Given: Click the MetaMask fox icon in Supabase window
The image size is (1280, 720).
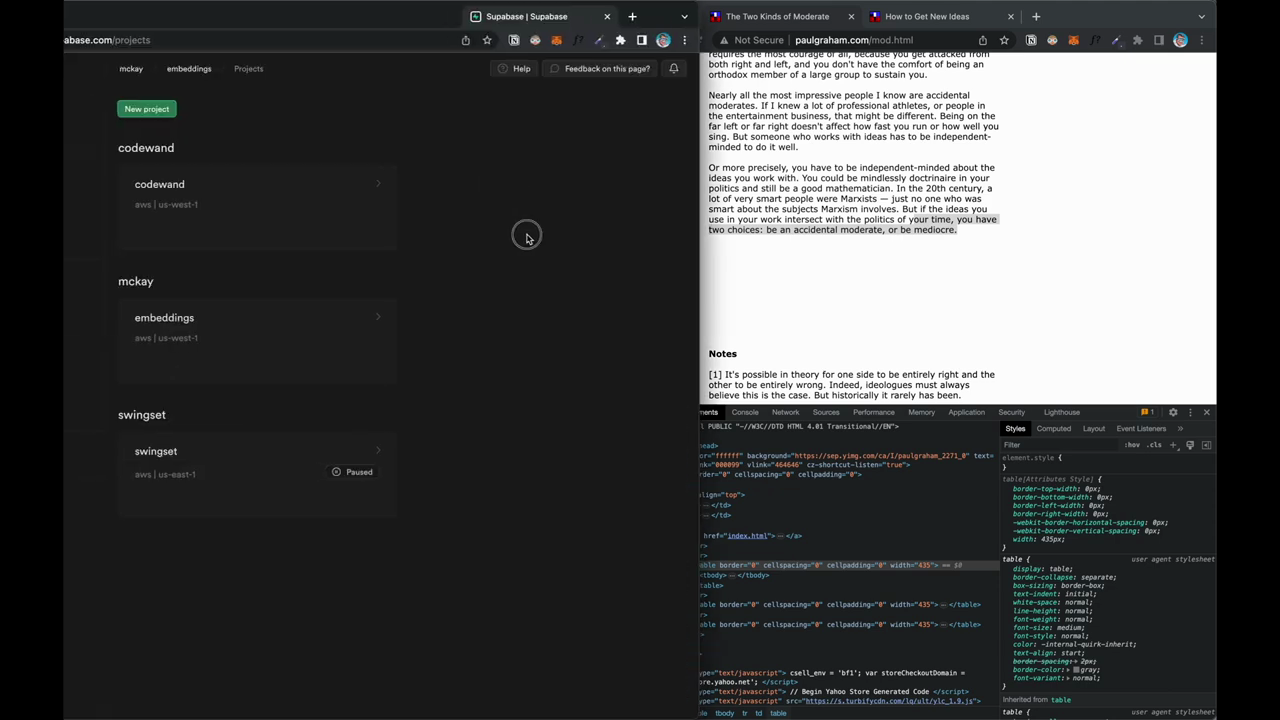Looking at the screenshot, I should pos(556,40).
